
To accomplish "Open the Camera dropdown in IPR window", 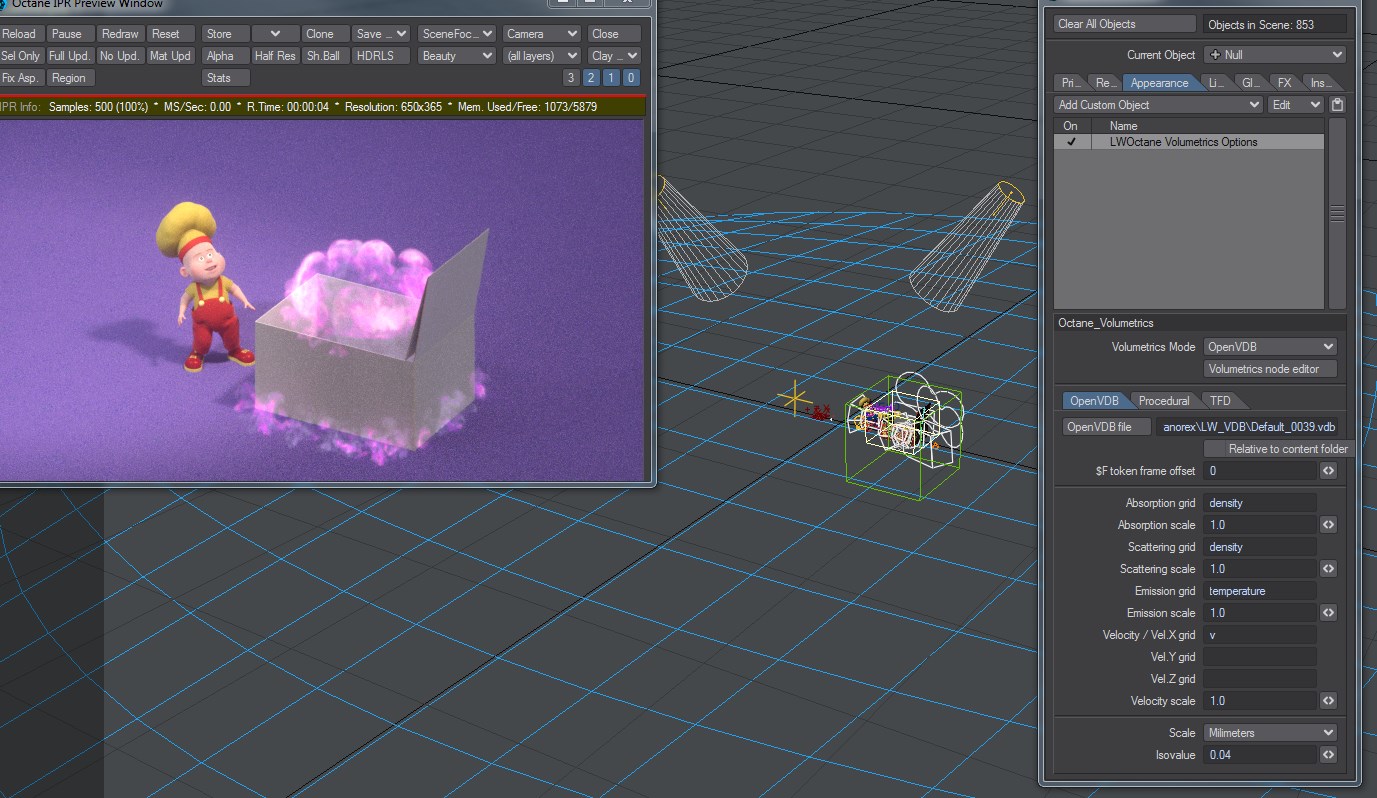I will [x=541, y=34].
